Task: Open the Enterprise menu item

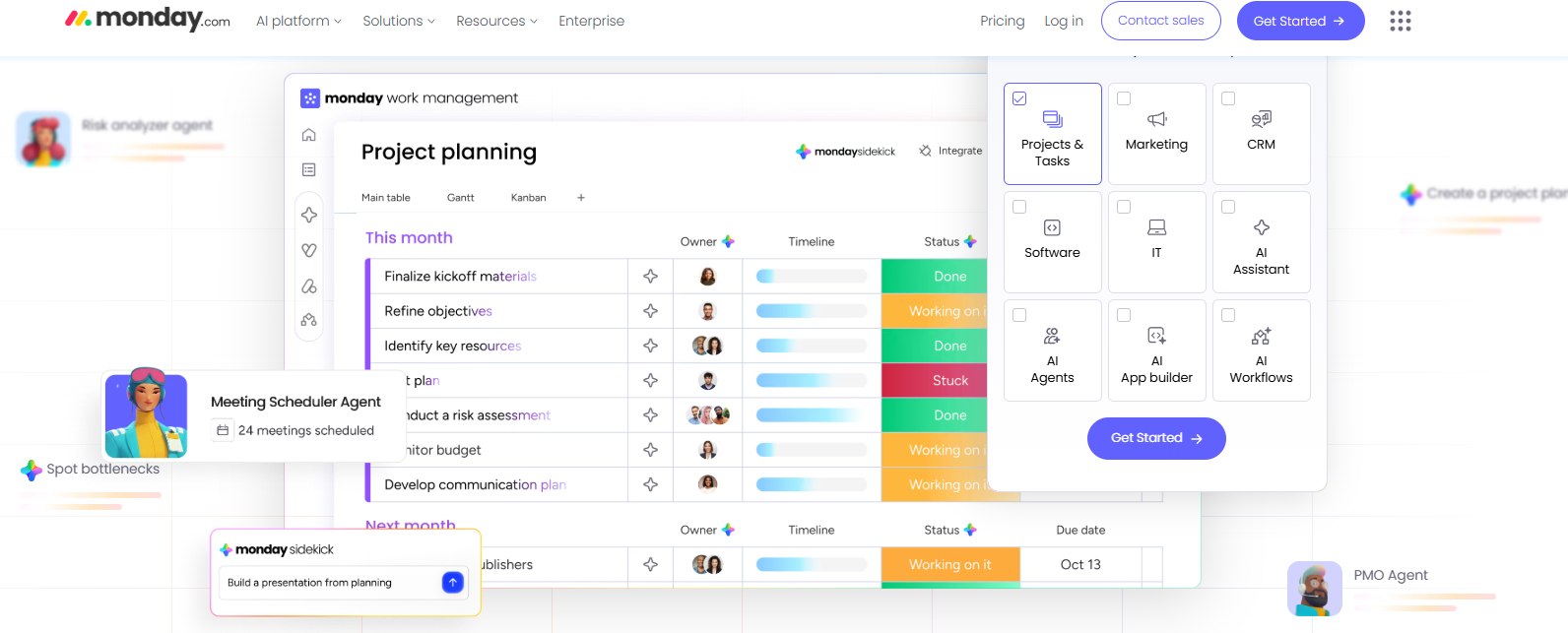Action: tap(591, 21)
